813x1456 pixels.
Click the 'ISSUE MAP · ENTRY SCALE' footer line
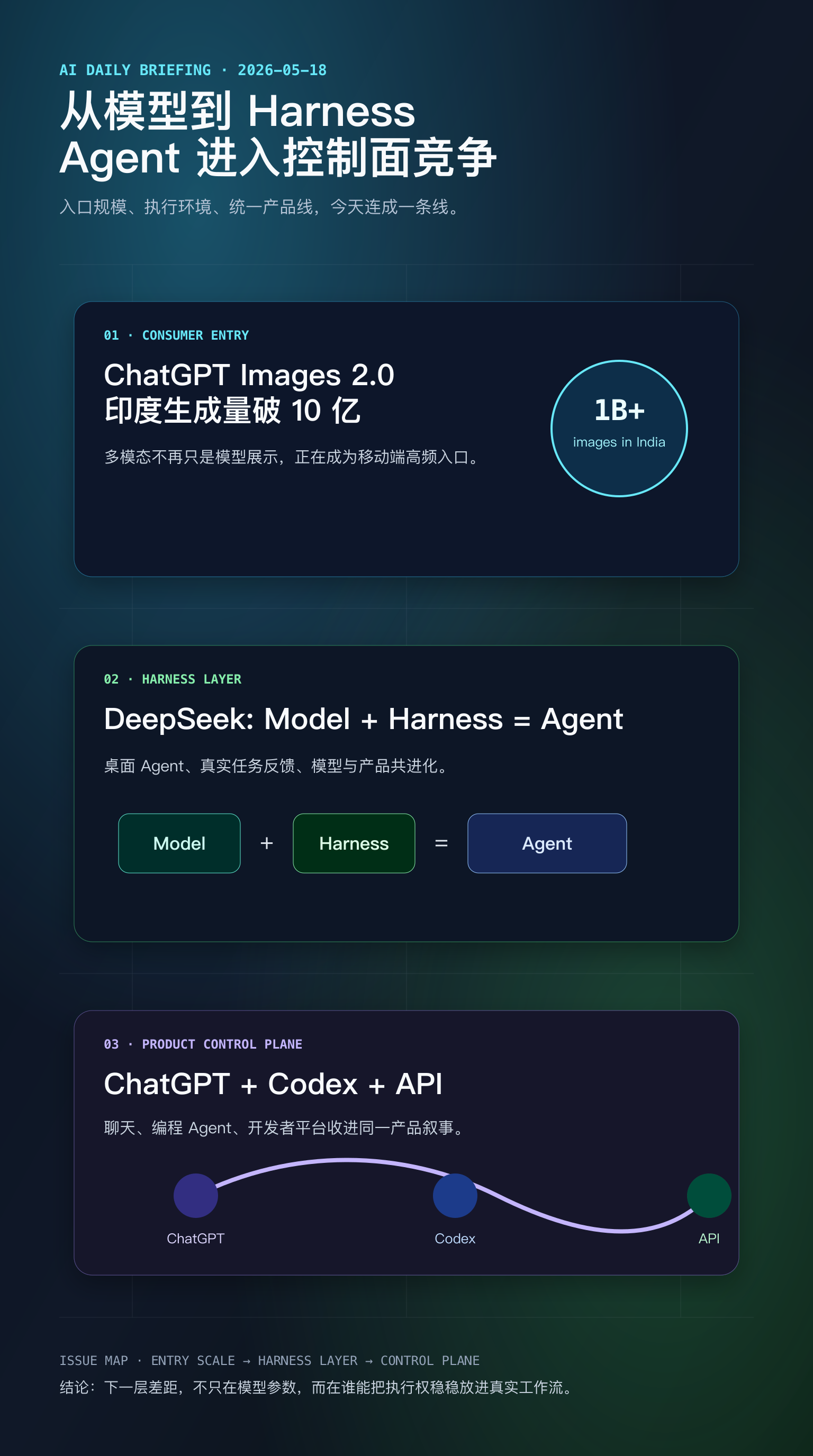tap(270, 1360)
